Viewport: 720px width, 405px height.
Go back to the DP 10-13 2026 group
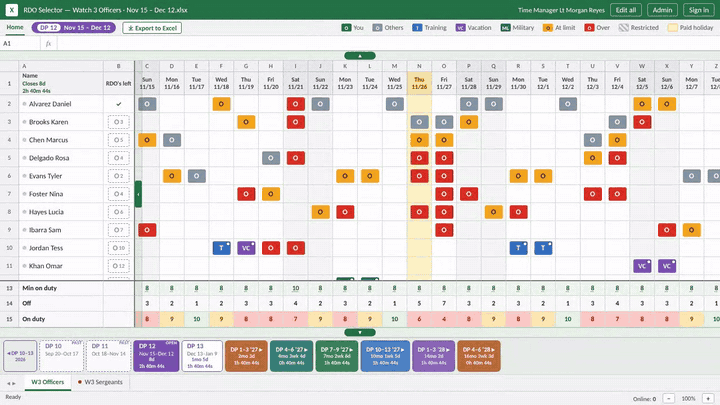click(20, 356)
